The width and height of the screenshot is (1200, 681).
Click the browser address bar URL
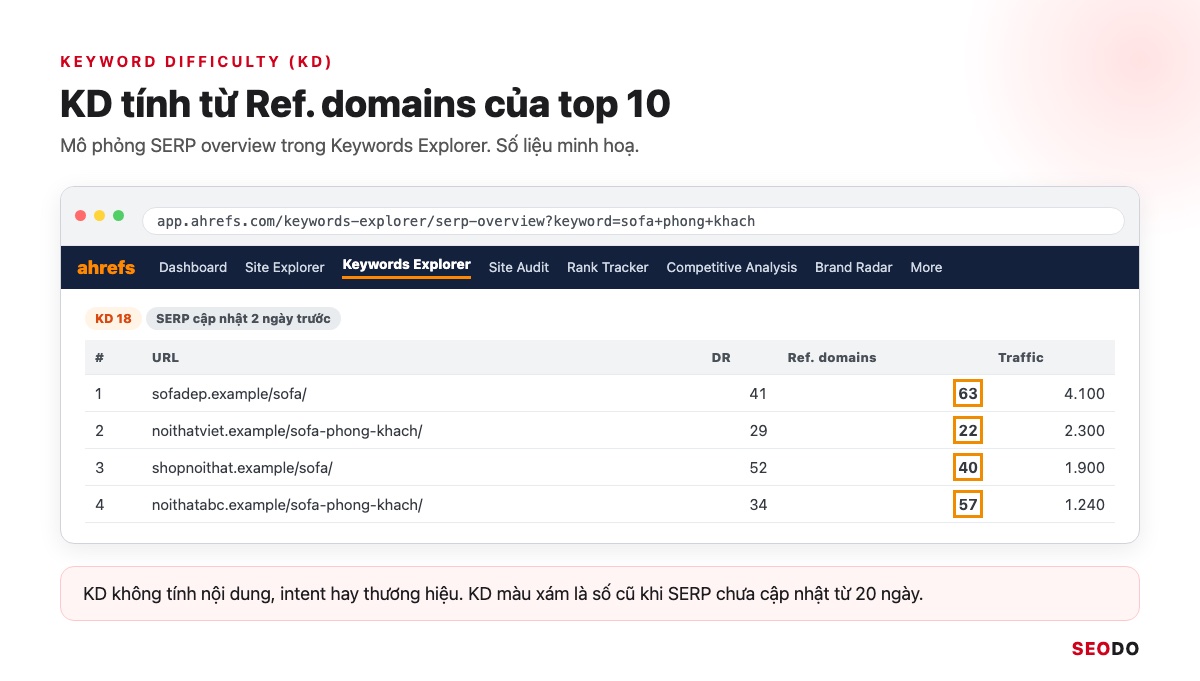633,221
